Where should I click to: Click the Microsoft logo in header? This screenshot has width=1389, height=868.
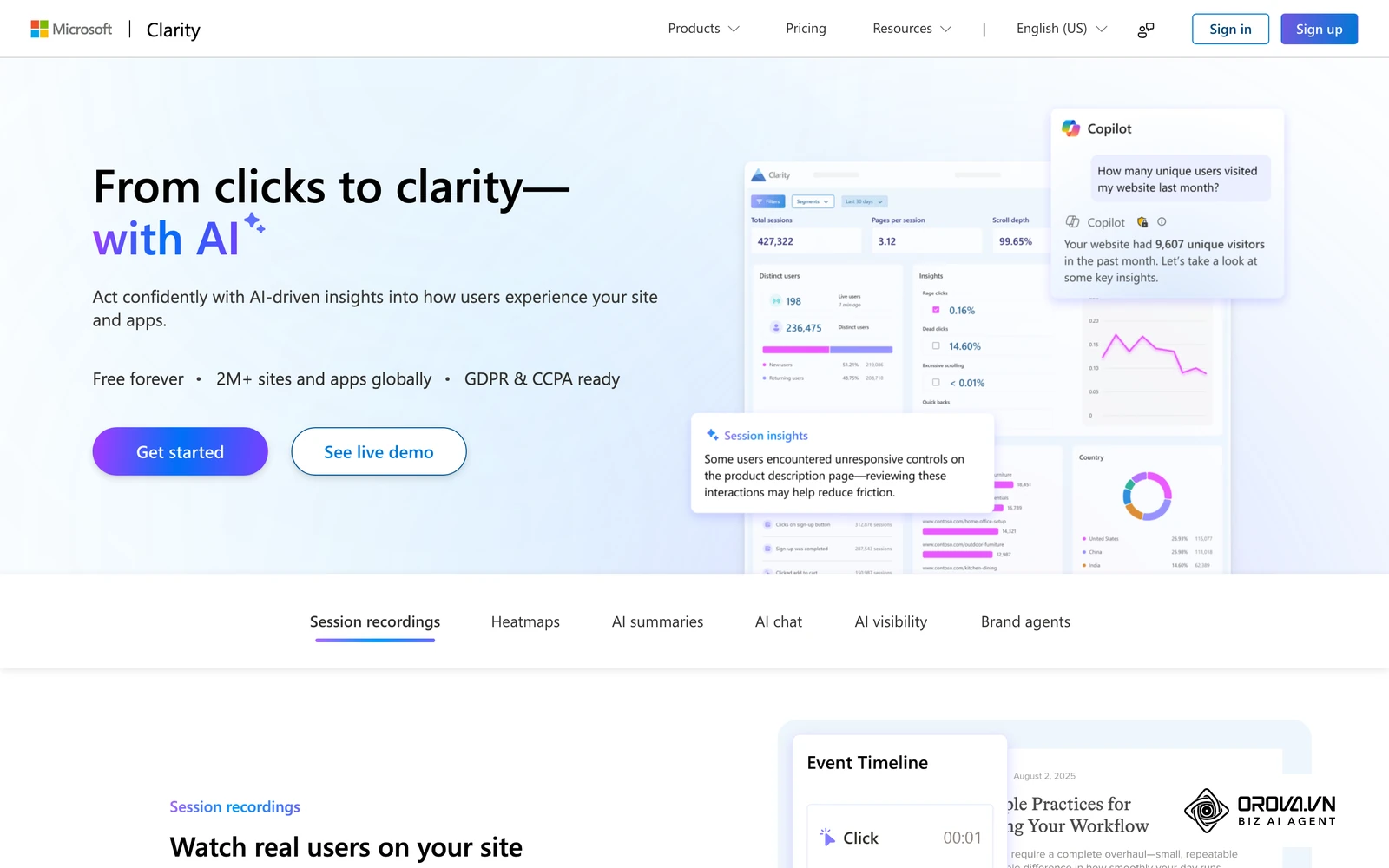pos(71,30)
